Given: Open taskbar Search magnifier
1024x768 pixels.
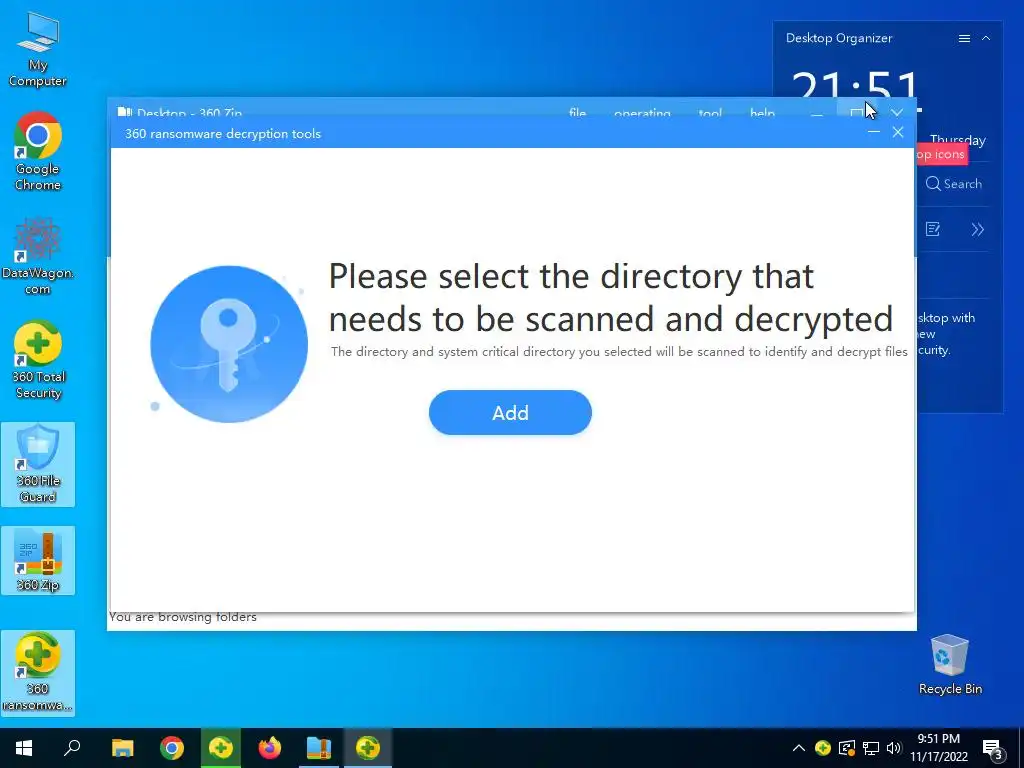Looking at the screenshot, I should tap(72, 748).
